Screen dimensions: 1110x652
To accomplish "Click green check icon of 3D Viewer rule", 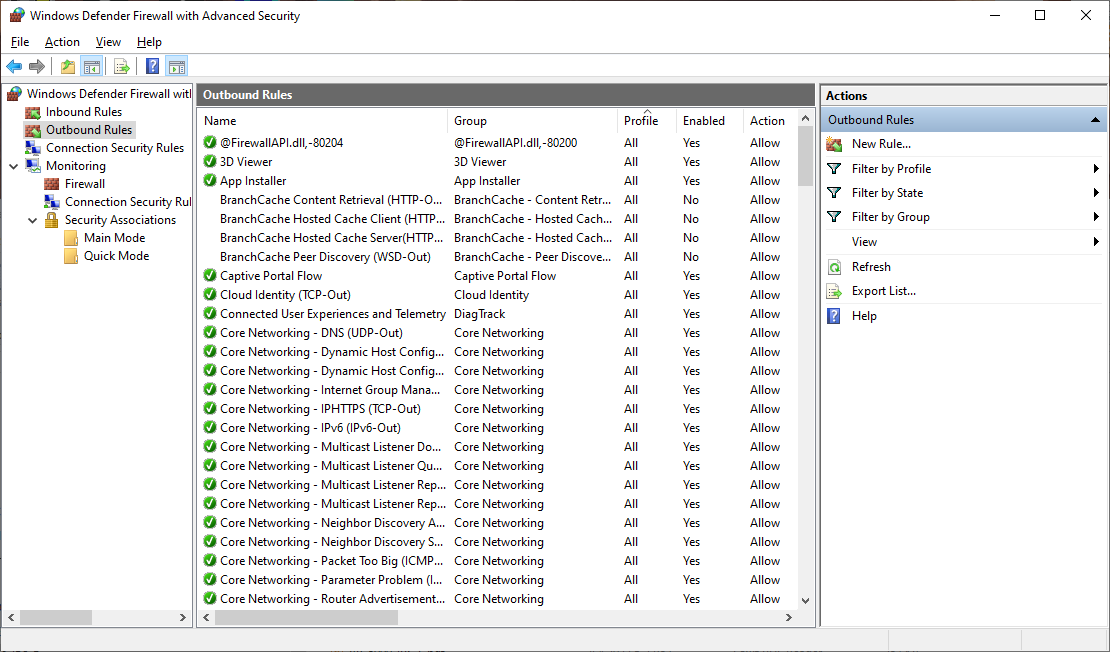I will pyautogui.click(x=210, y=161).
